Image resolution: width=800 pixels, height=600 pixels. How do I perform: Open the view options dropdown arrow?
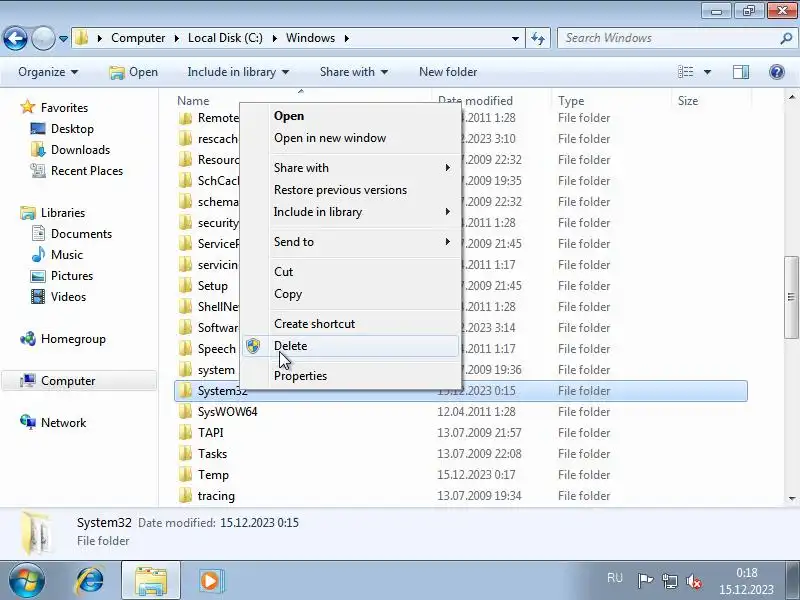[x=707, y=72]
